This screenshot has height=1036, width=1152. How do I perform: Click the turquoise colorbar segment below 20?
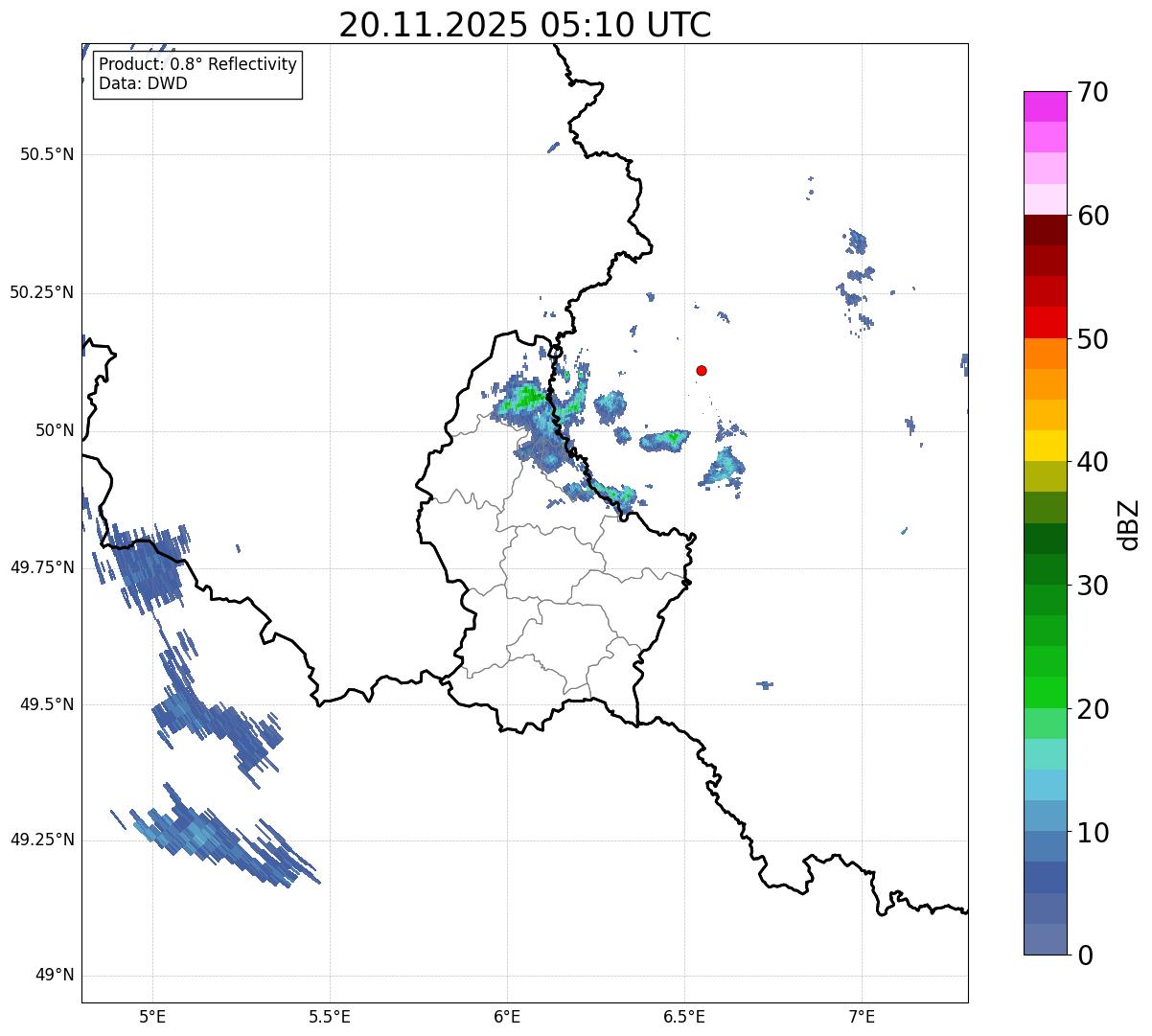[1045, 754]
